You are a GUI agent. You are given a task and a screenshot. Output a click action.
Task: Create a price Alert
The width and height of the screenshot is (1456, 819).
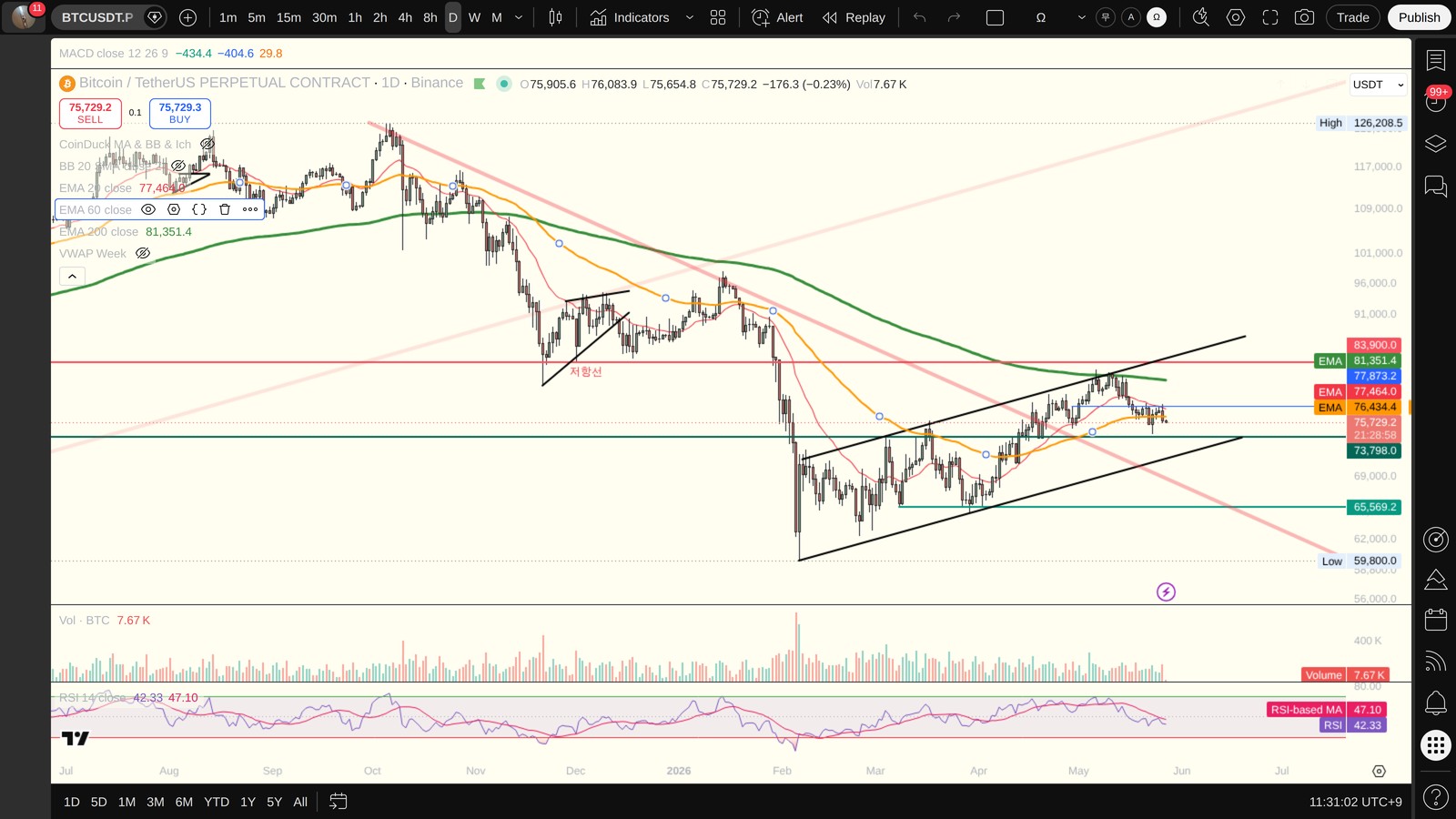click(x=777, y=17)
